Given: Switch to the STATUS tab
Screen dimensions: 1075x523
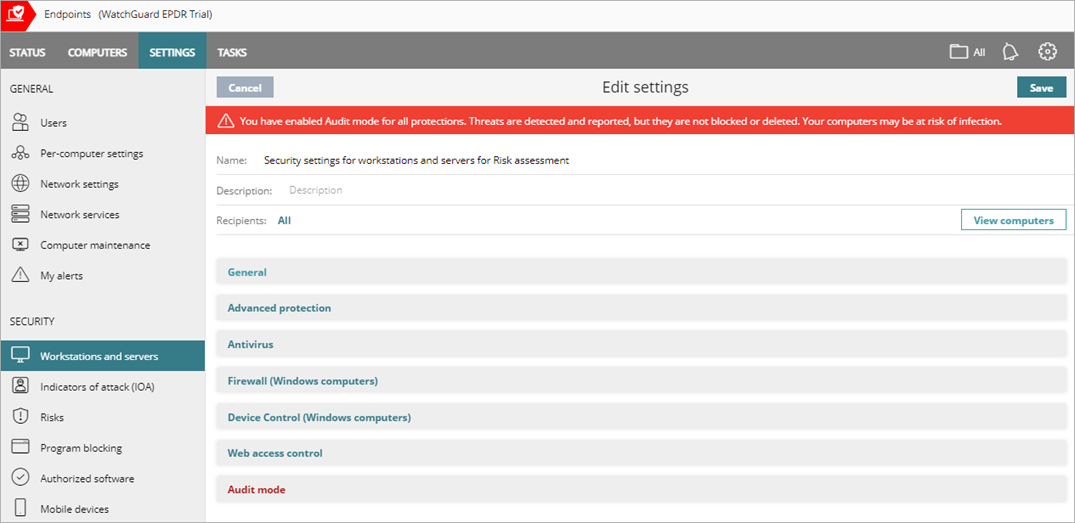Looking at the screenshot, I should pos(27,52).
